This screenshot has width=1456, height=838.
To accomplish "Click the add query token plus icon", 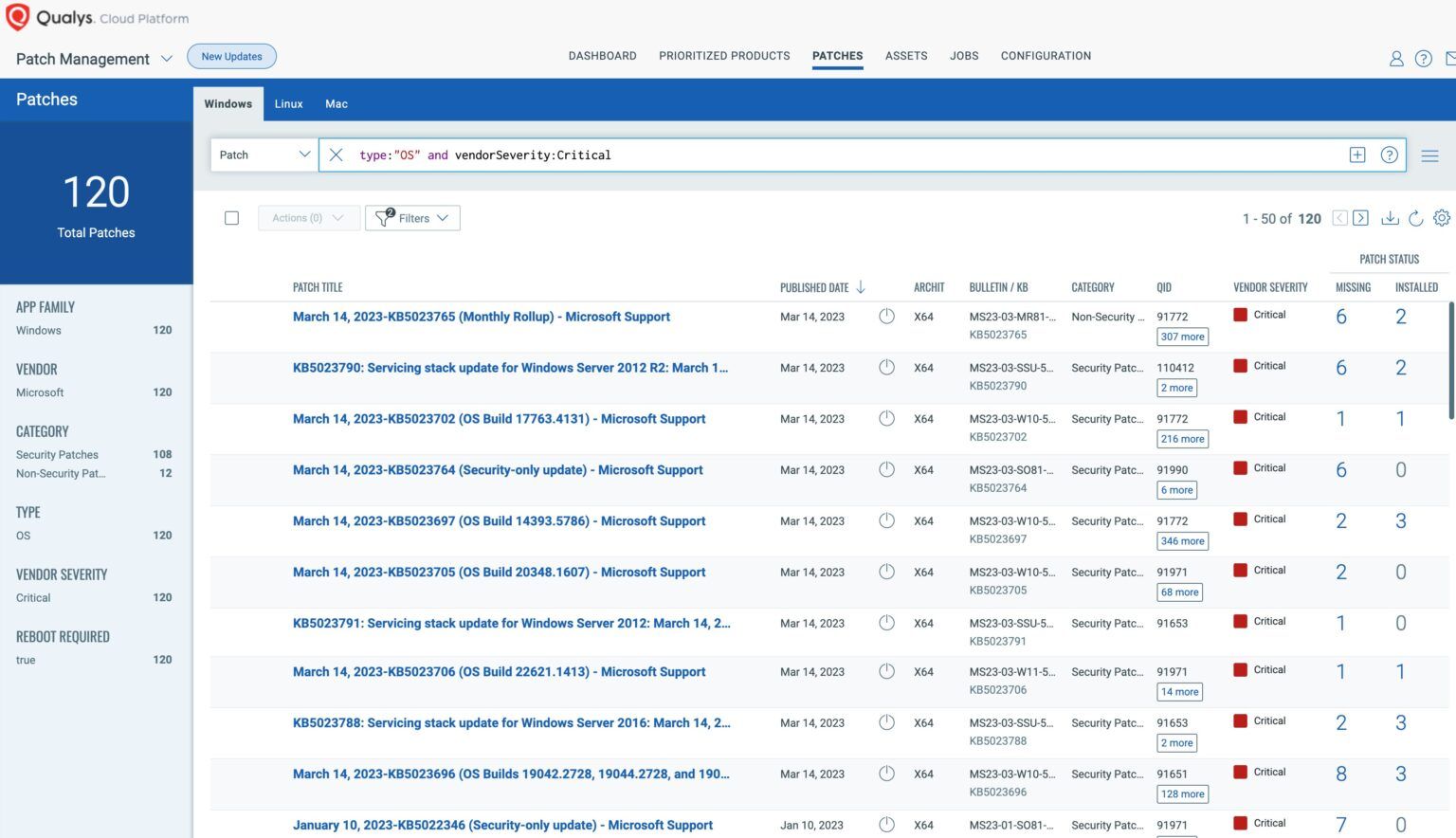I will click(x=1357, y=154).
